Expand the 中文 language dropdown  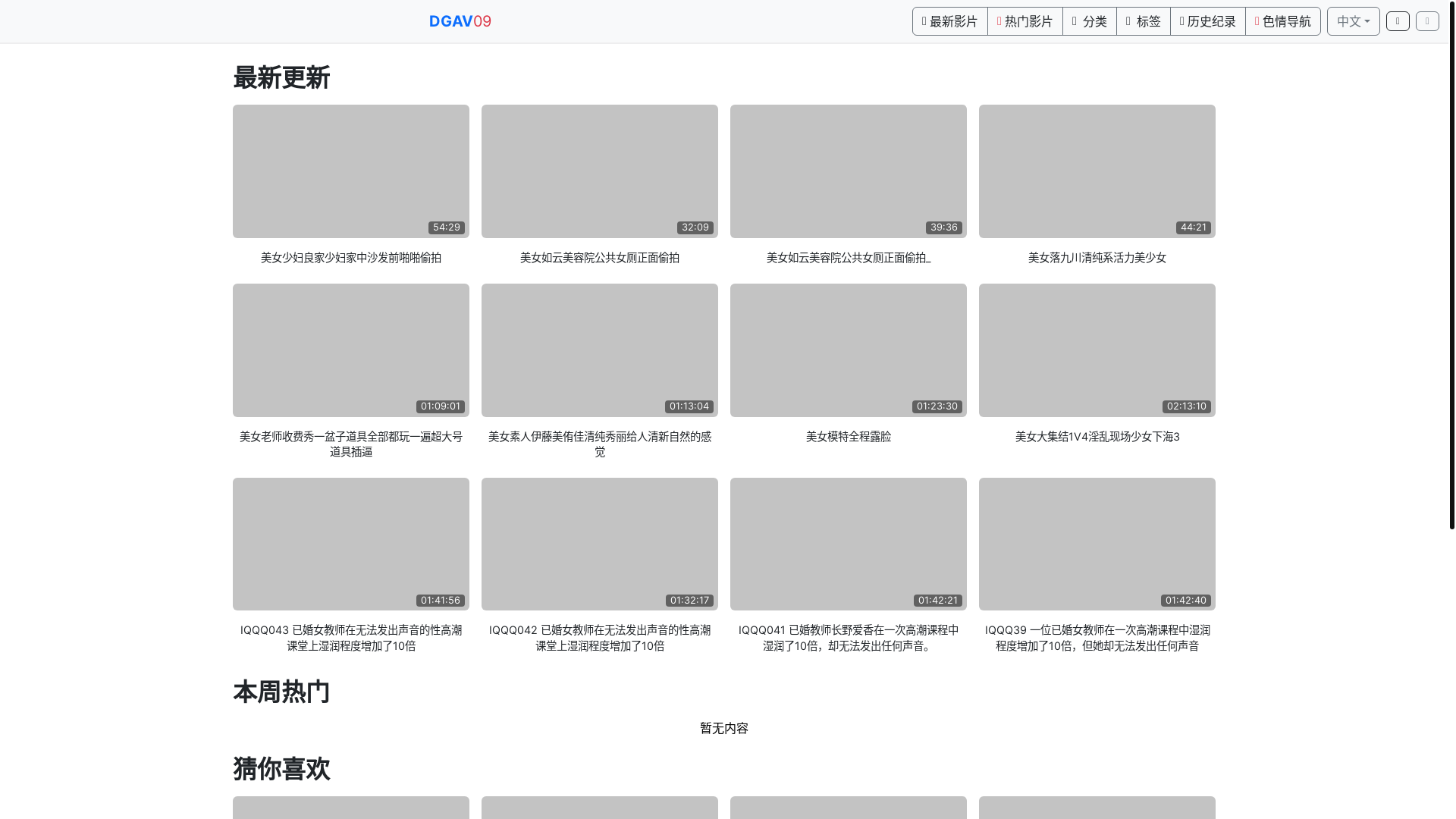1353,21
